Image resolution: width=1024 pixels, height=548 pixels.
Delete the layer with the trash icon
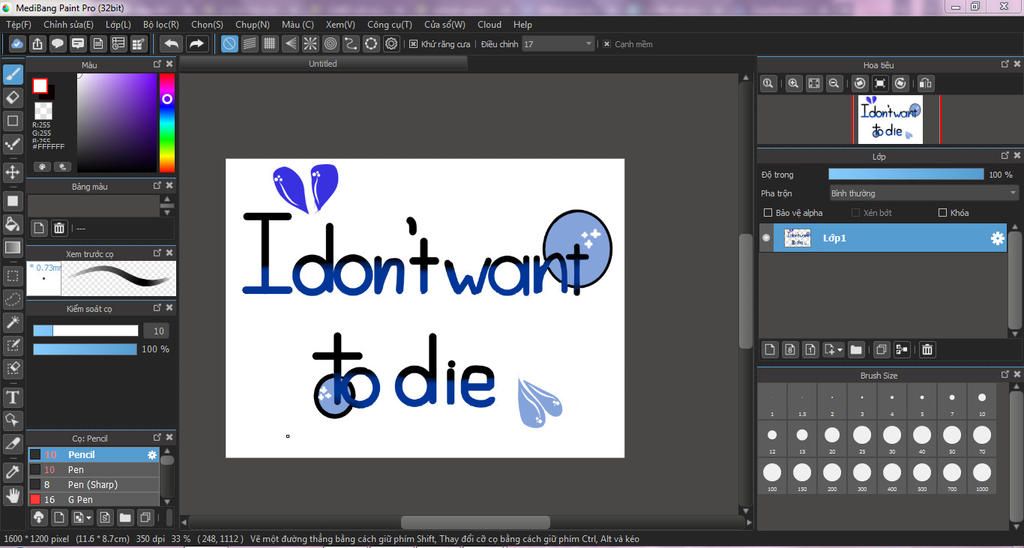point(927,349)
